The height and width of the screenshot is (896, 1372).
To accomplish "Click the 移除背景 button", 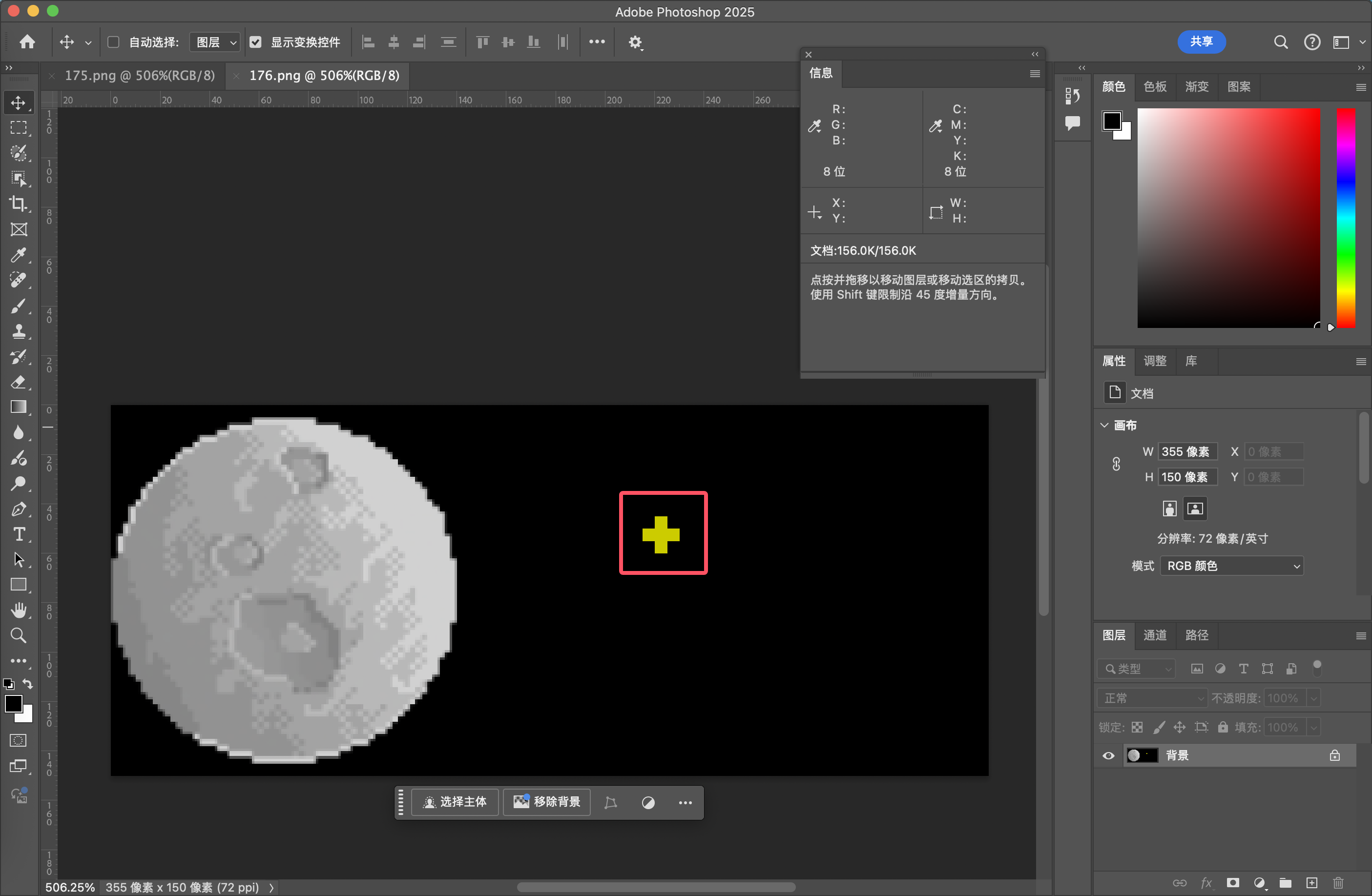I will [546, 802].
